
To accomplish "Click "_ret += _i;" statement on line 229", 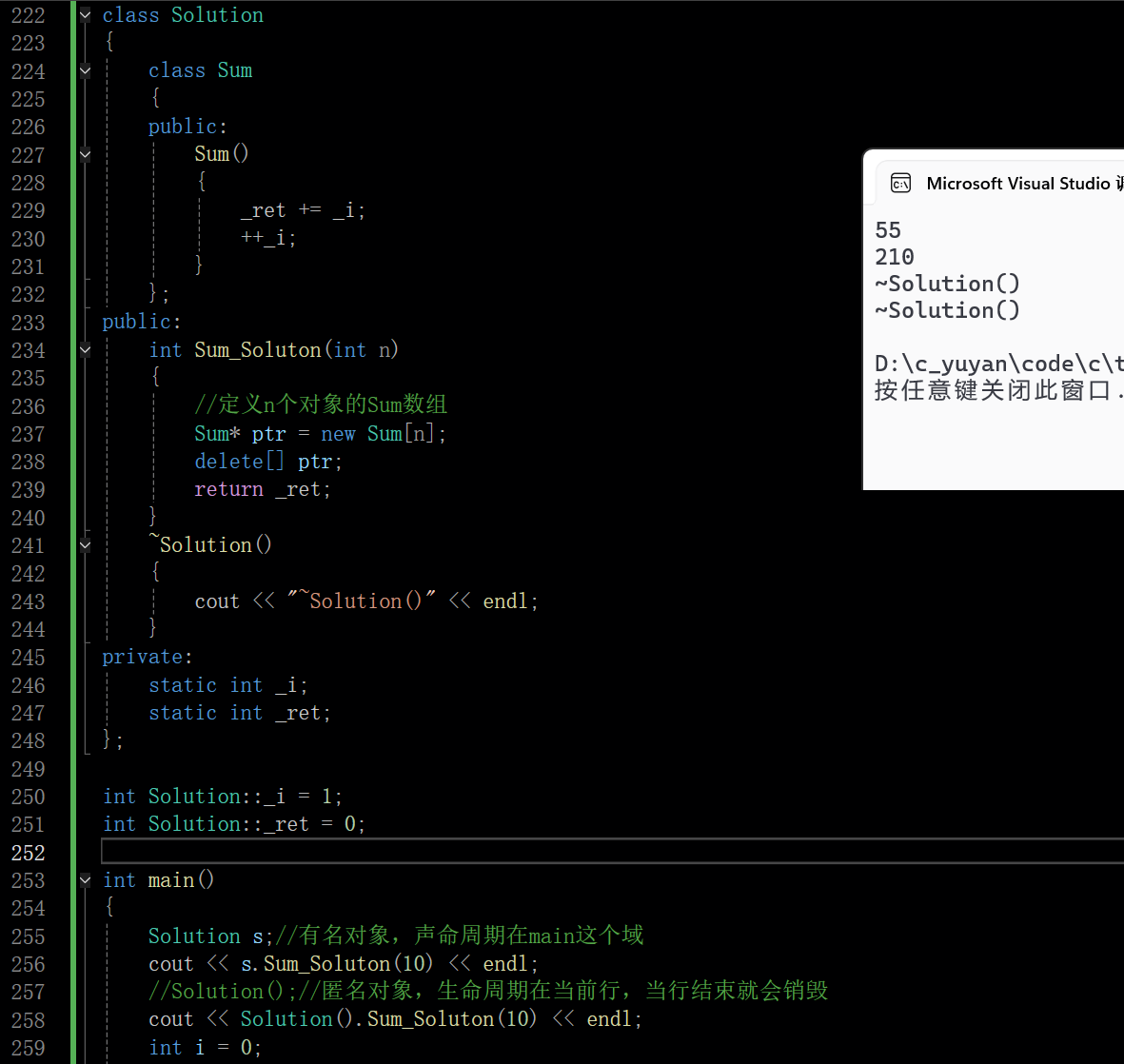I will pos(304,210).
